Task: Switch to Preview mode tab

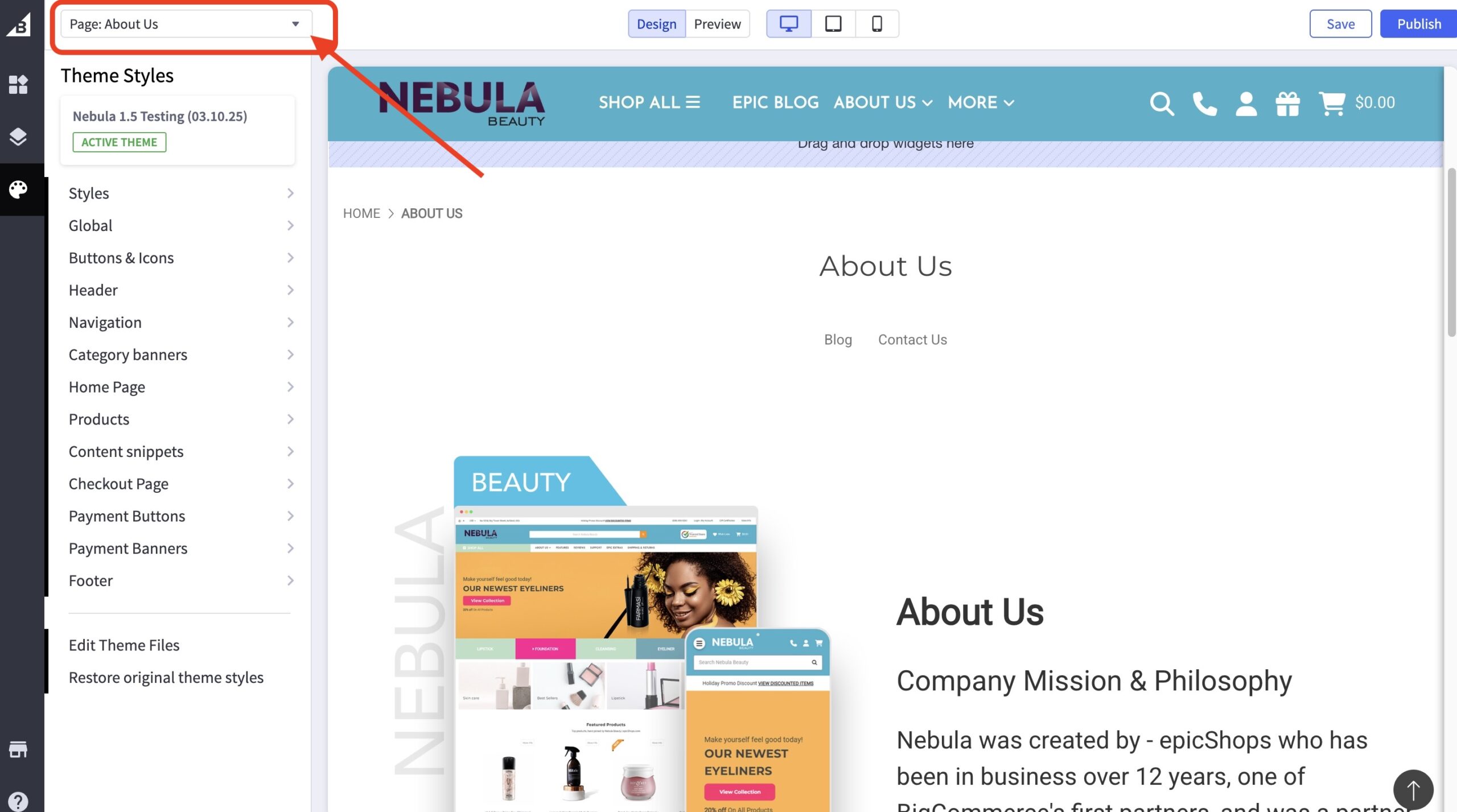Action: 717,24
